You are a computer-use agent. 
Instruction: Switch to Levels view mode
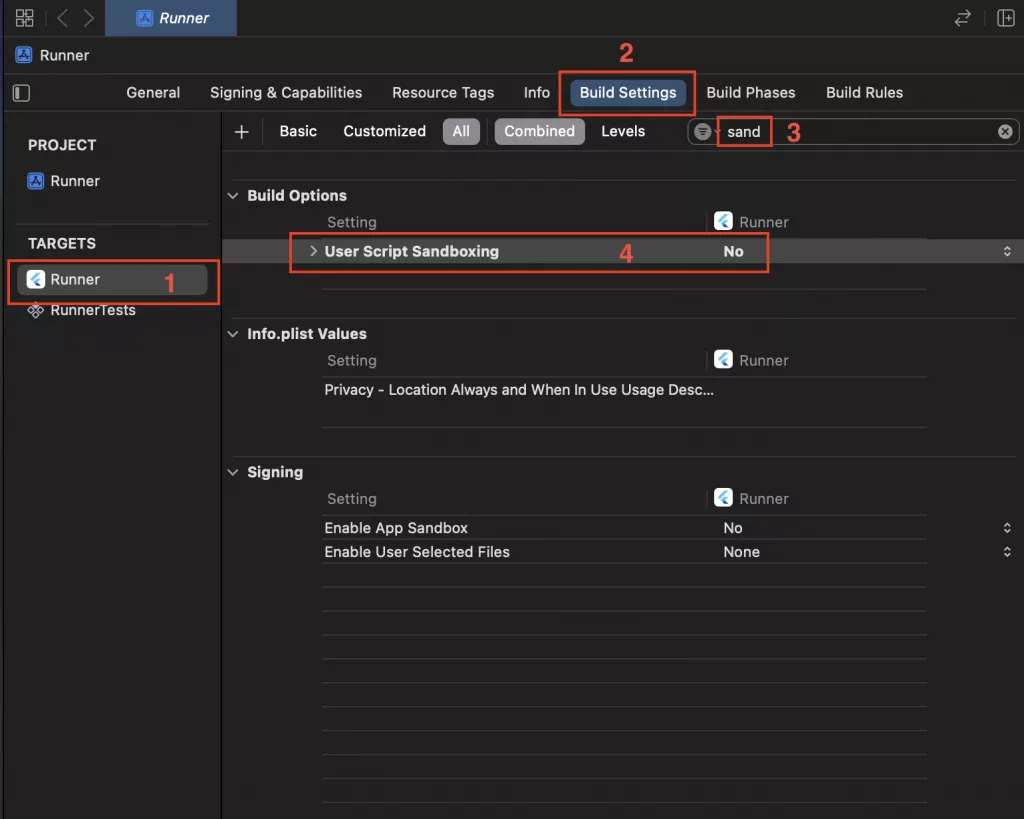coord(623,131)
